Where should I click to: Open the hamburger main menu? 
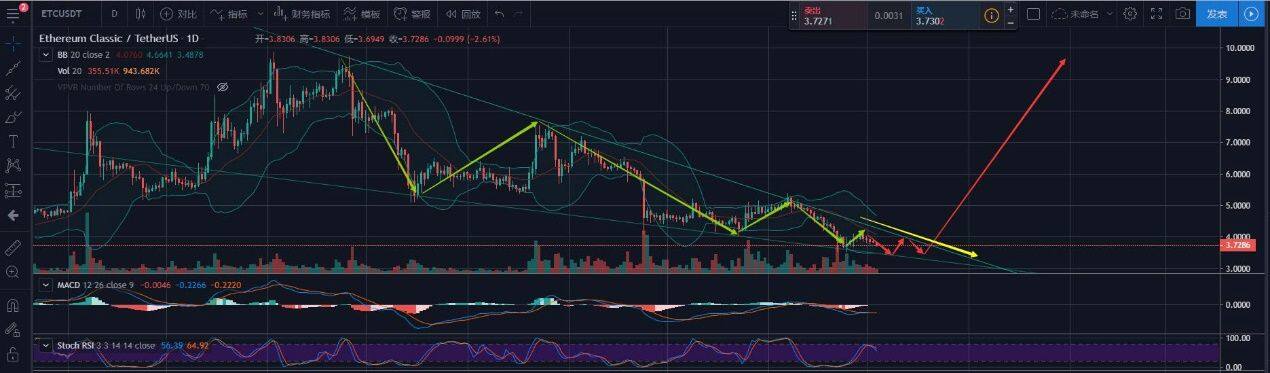click(12, 14)
